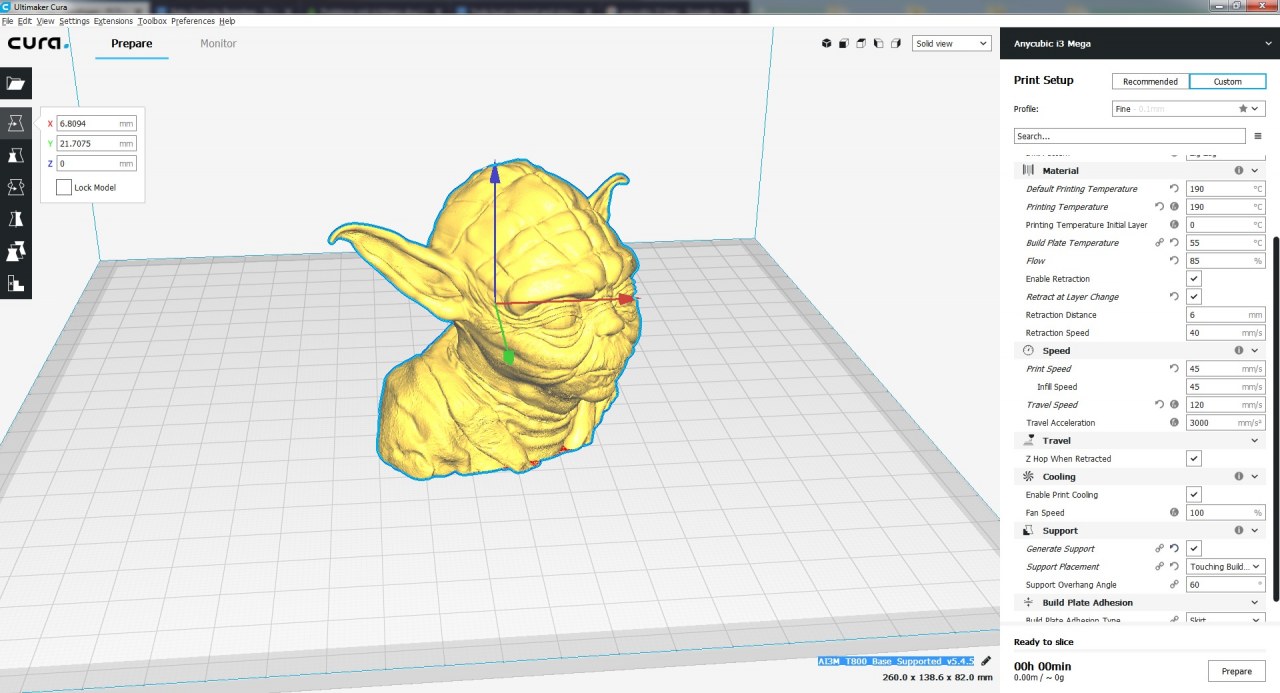The width and height of the screenshot is (1280, 693).
Task: Uncheck Z Hop When Retracted
Action: (x=1194, y=459)
